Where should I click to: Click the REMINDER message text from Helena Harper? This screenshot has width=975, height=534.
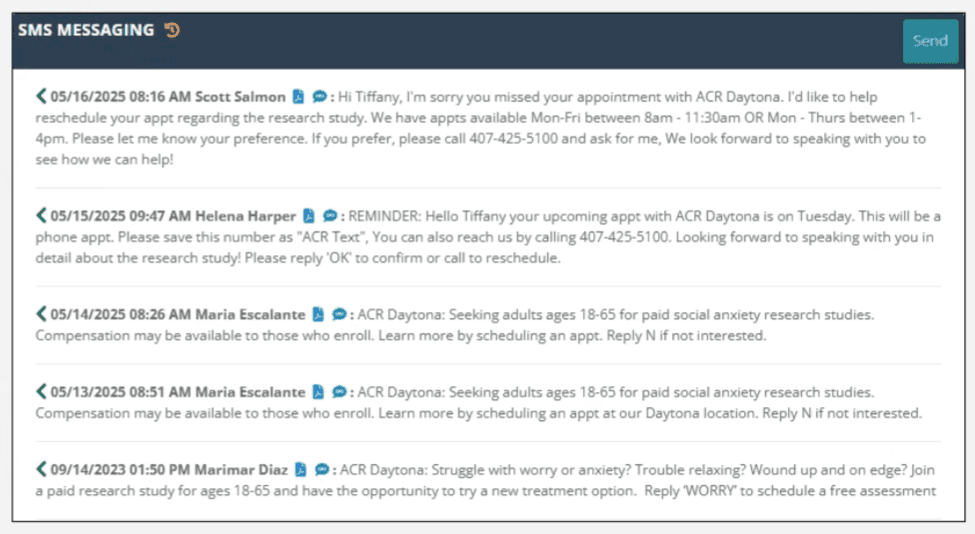[488, 237]
